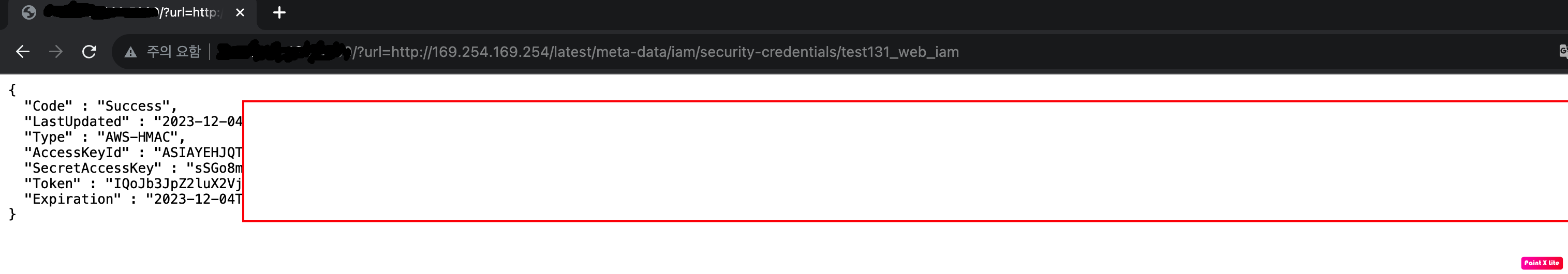Reload the current page
Viewport: 1568px width, 274px height.
click(90, 52)
